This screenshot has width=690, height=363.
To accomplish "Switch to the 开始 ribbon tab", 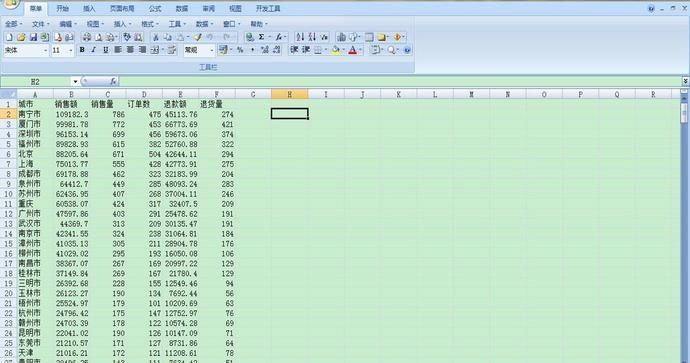I will [x=62, y=8].
